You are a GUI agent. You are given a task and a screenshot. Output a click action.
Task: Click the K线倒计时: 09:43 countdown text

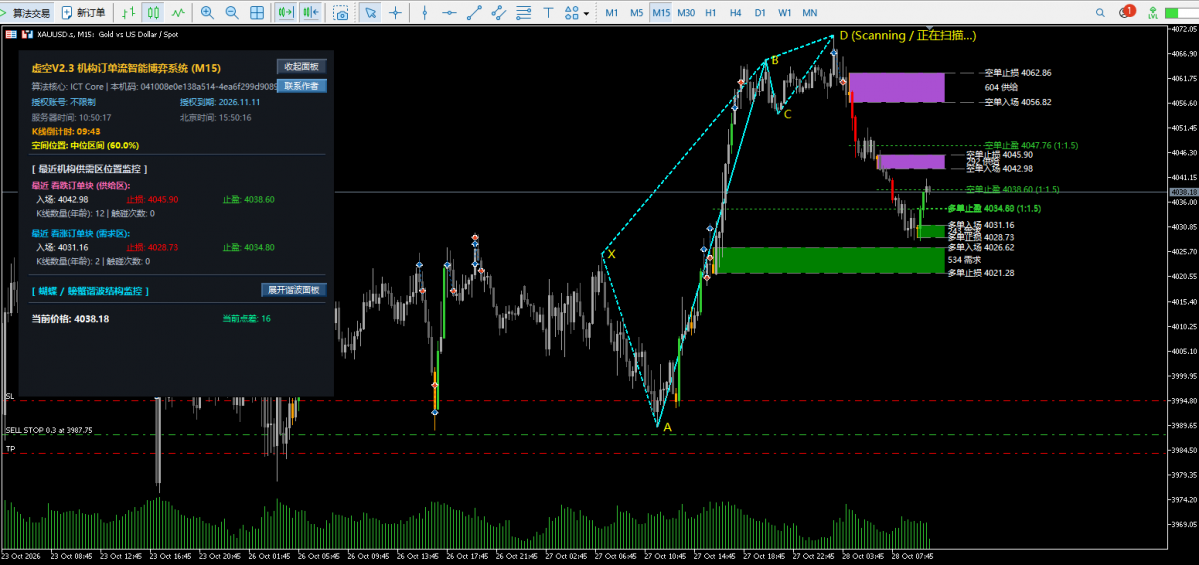66,132
